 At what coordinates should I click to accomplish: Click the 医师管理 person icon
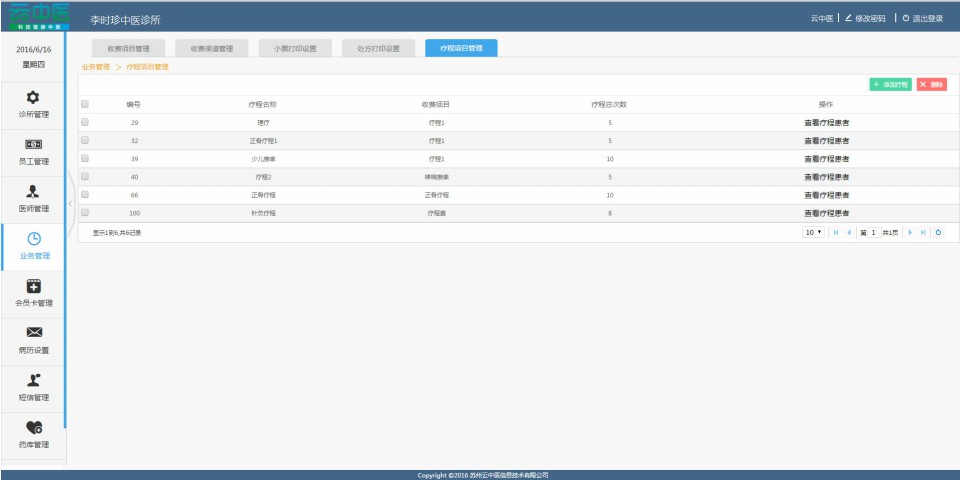(x=33, y=191)
